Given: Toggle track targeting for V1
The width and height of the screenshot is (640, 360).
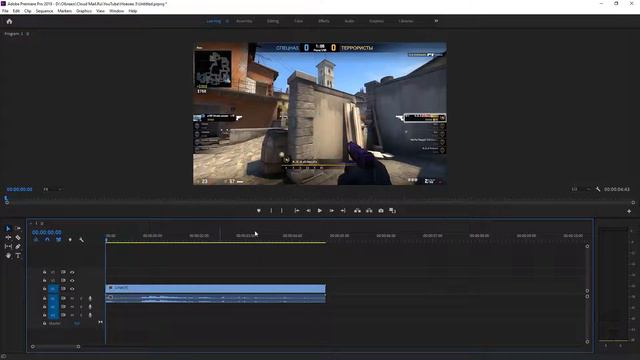Looking at the screenshot, I should (53, 289).
